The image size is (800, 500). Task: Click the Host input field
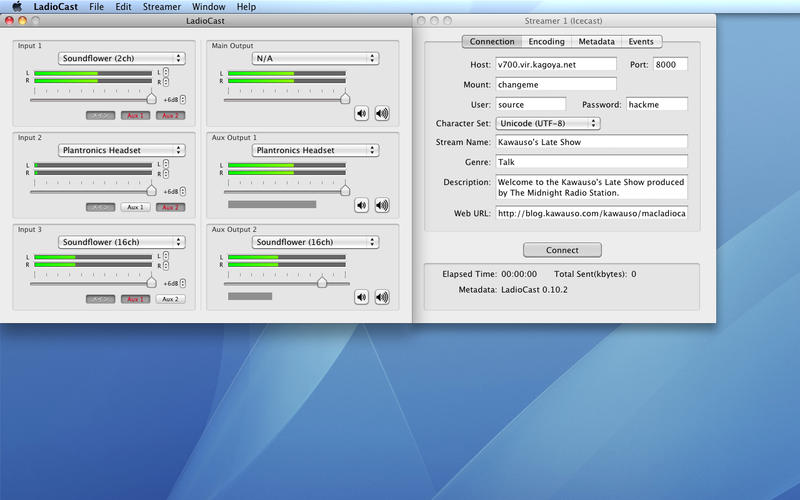[556, 64]
